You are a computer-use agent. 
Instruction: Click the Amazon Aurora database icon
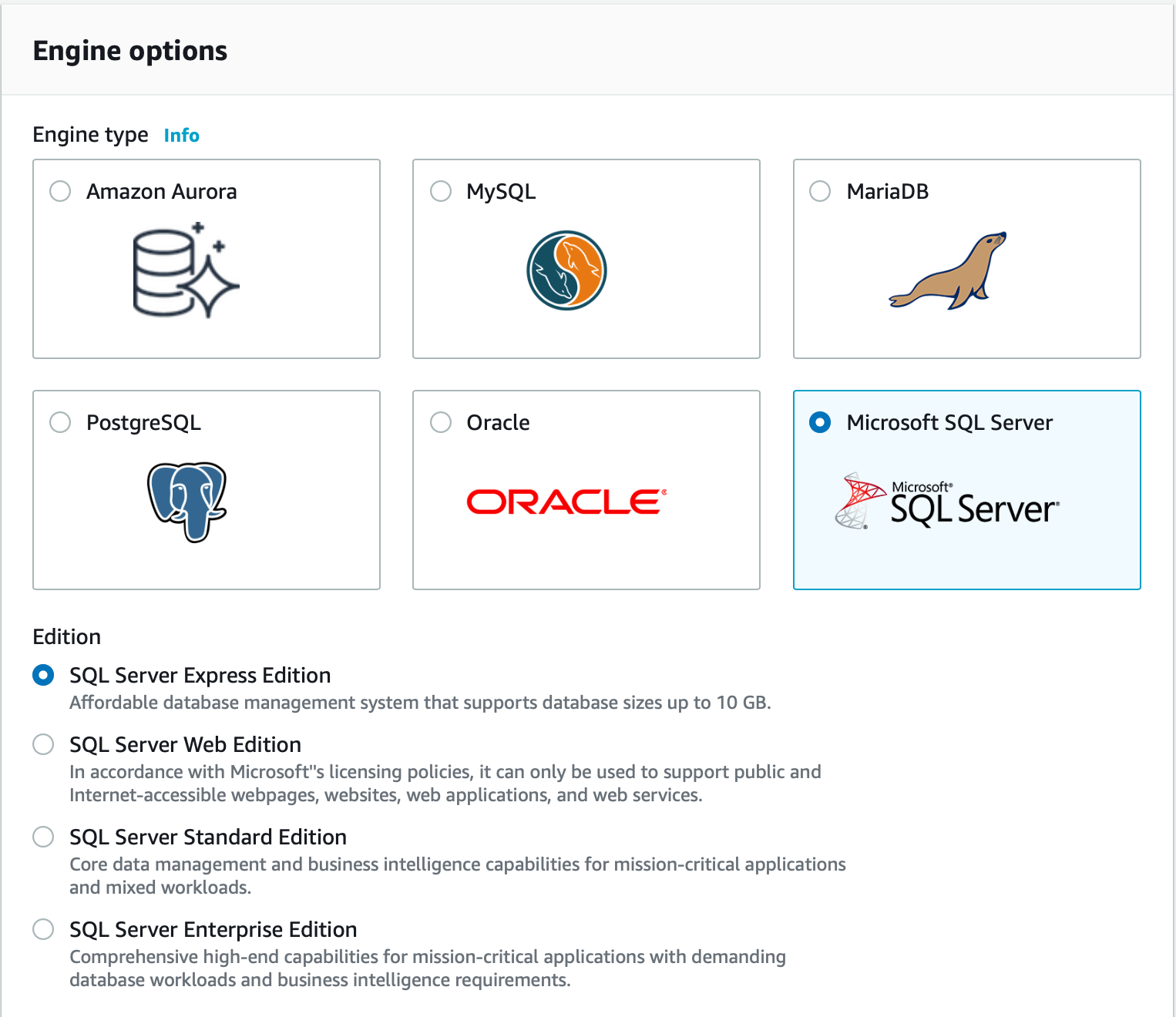pos(186,270)
